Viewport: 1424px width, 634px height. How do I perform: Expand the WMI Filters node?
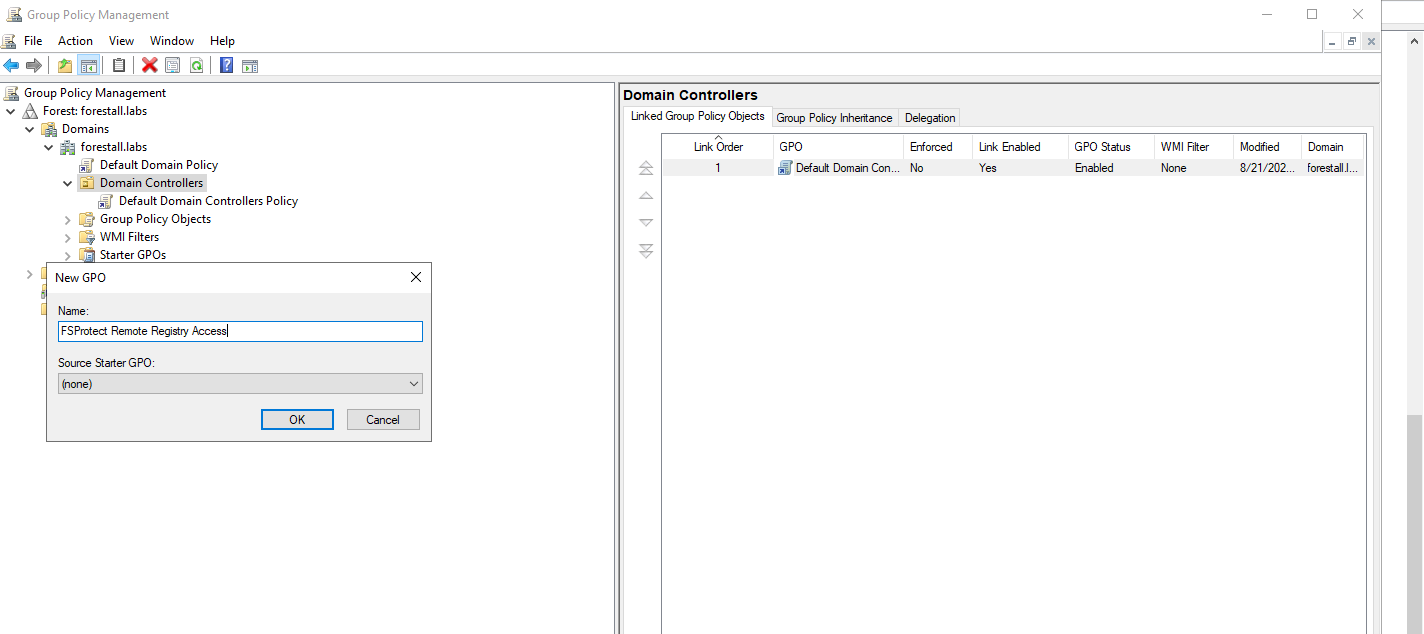point(68,238)
